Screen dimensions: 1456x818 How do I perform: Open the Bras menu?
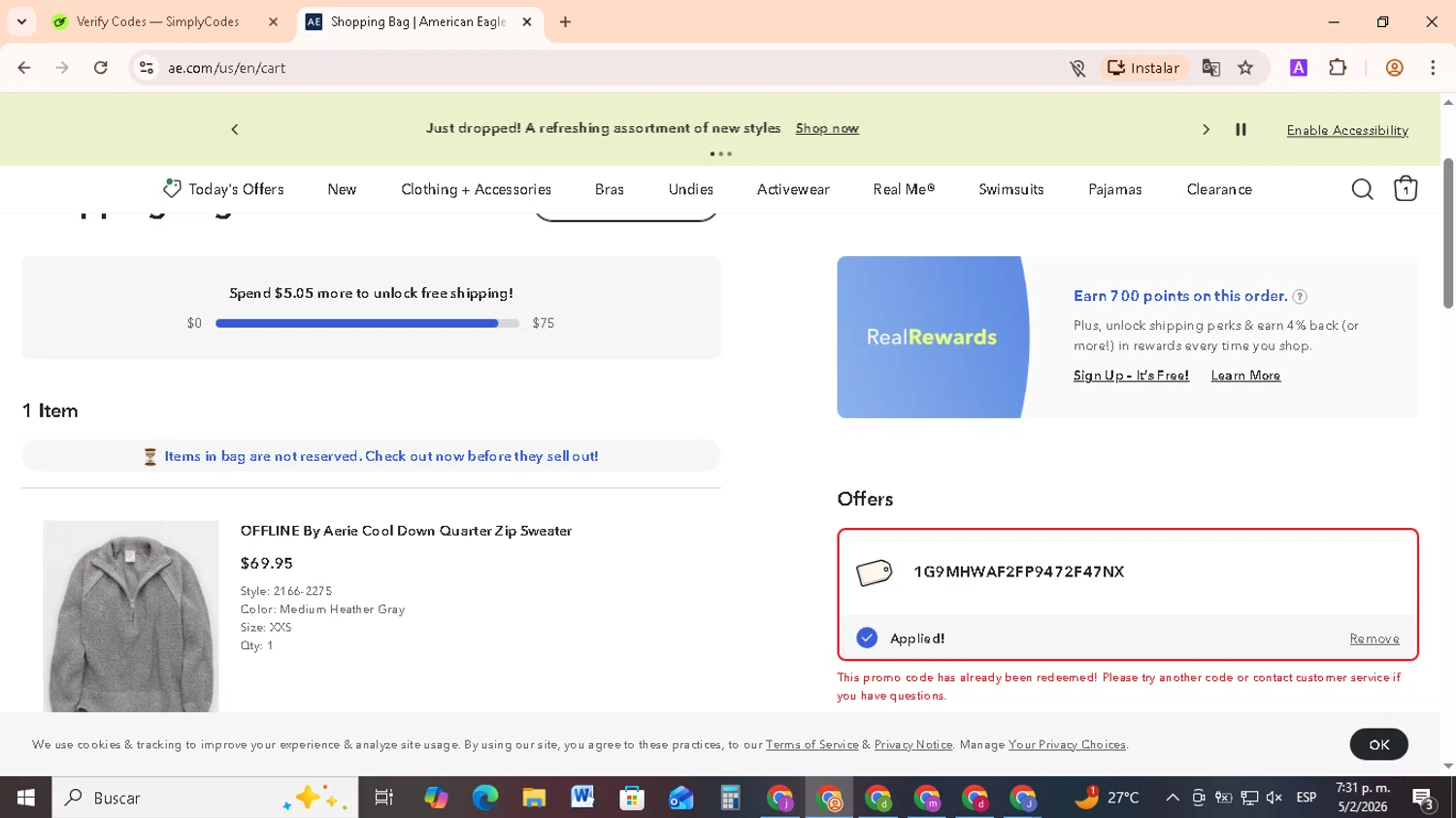click(610, 189)
